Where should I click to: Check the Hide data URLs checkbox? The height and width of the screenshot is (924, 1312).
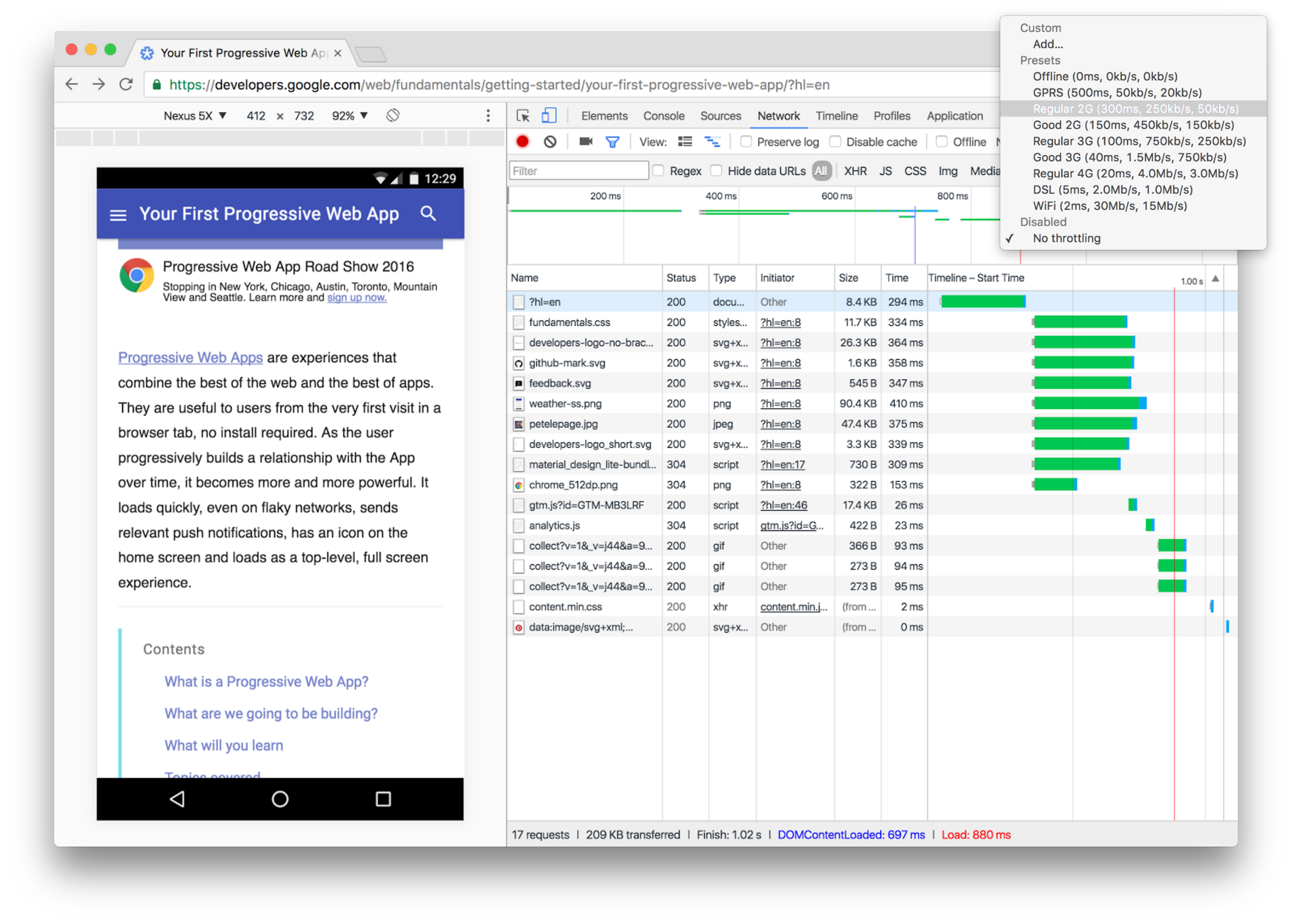click(716, 171)
